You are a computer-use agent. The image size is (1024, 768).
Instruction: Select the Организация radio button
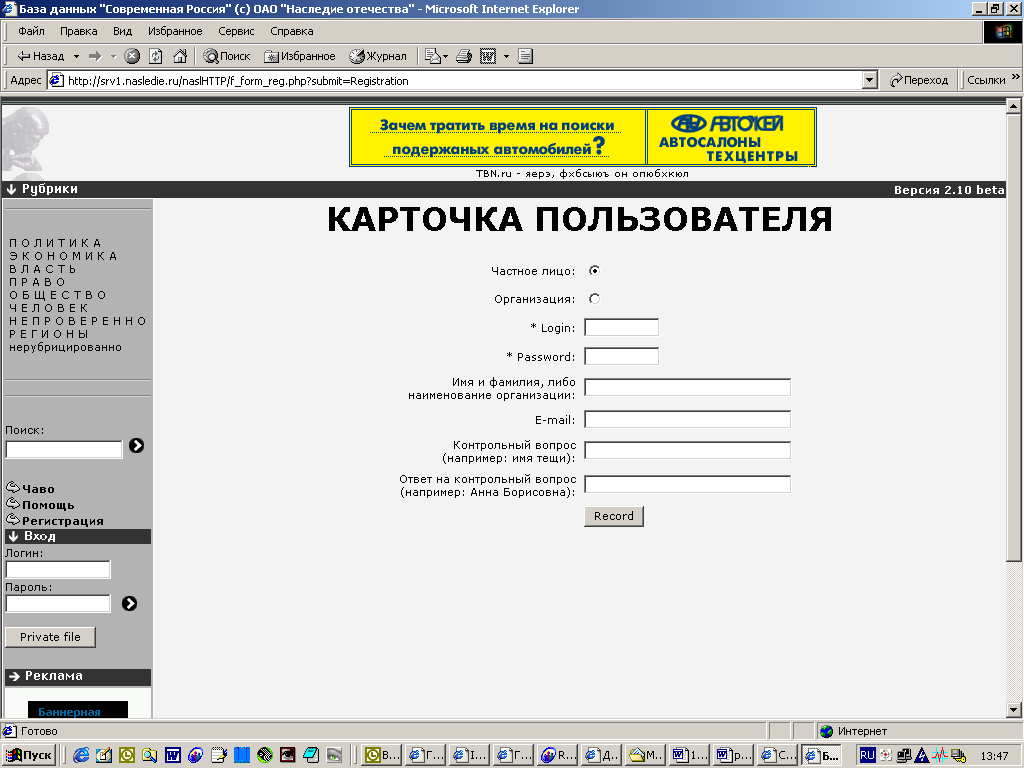[x=594, y=298]
